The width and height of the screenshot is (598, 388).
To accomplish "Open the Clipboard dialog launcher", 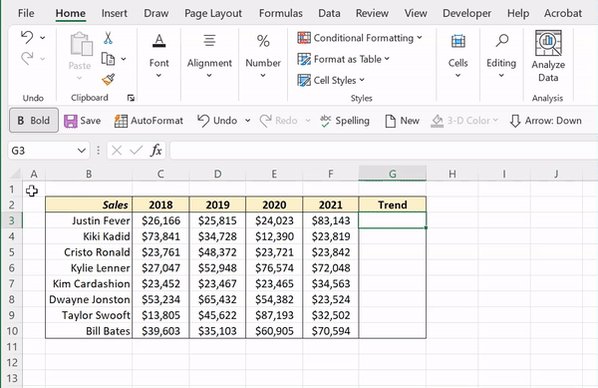I will click(x=131, y=98).
